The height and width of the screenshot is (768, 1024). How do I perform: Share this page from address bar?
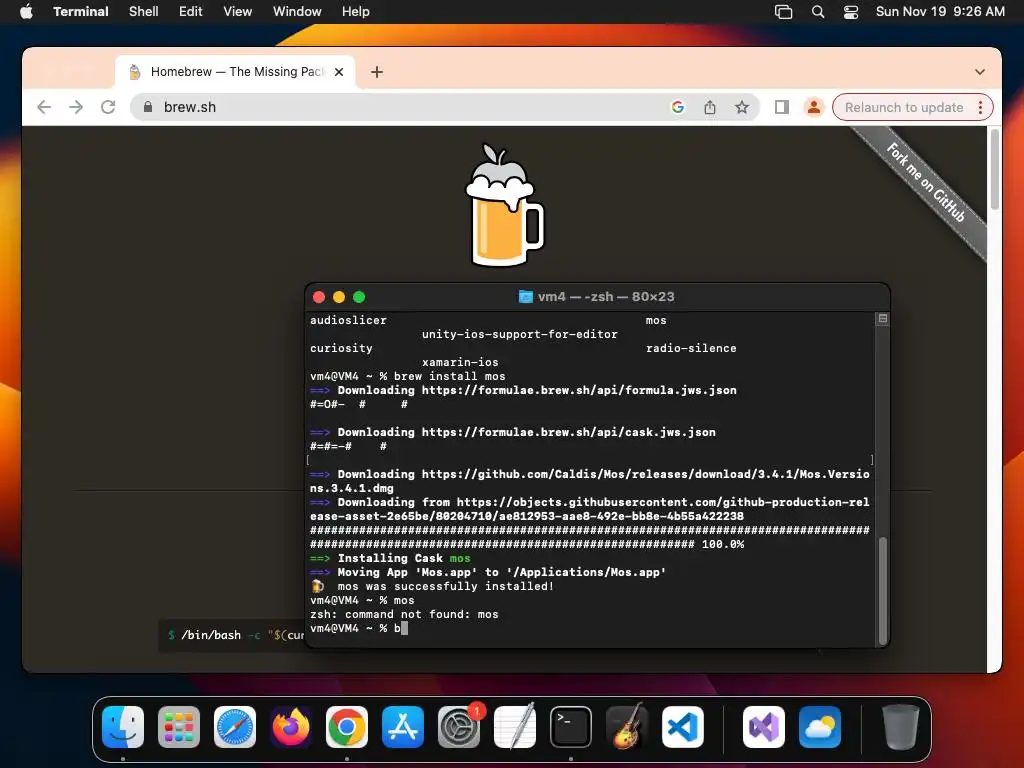click(710, 107)
